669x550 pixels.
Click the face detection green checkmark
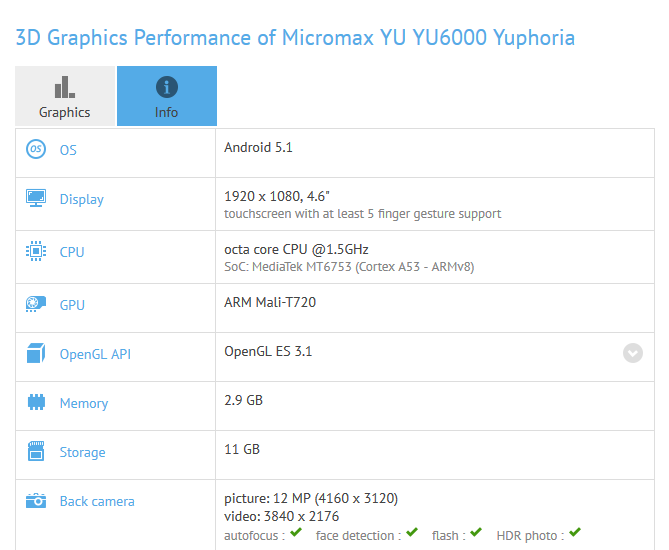point(411,533)
